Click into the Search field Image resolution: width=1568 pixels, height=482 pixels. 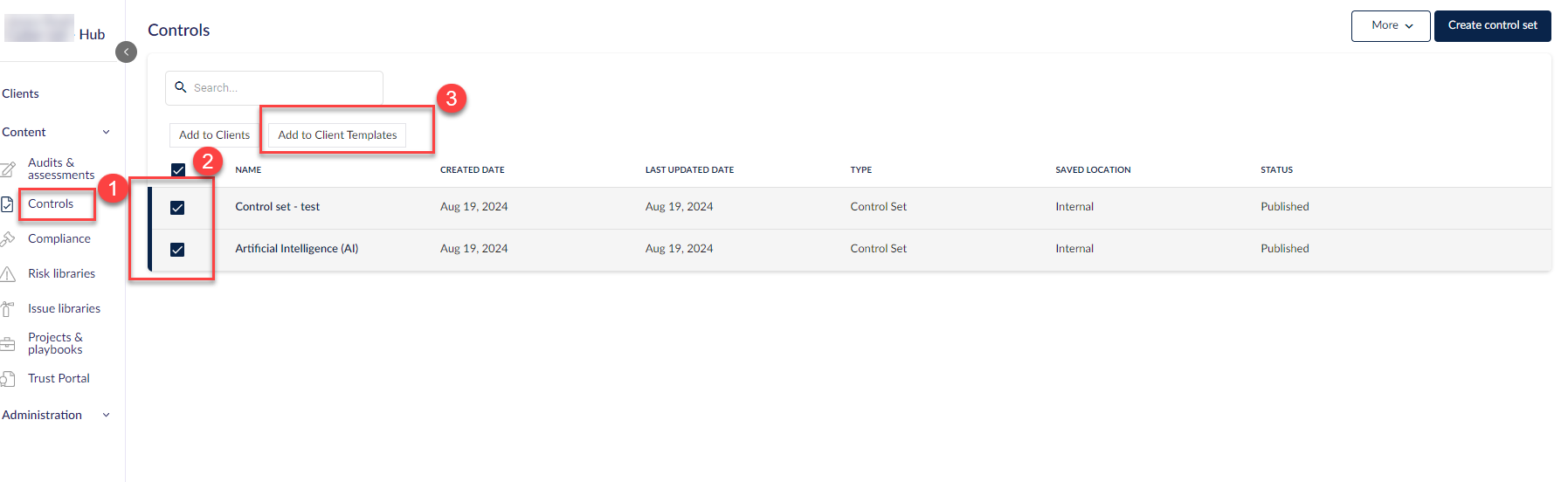pos(274,88)
